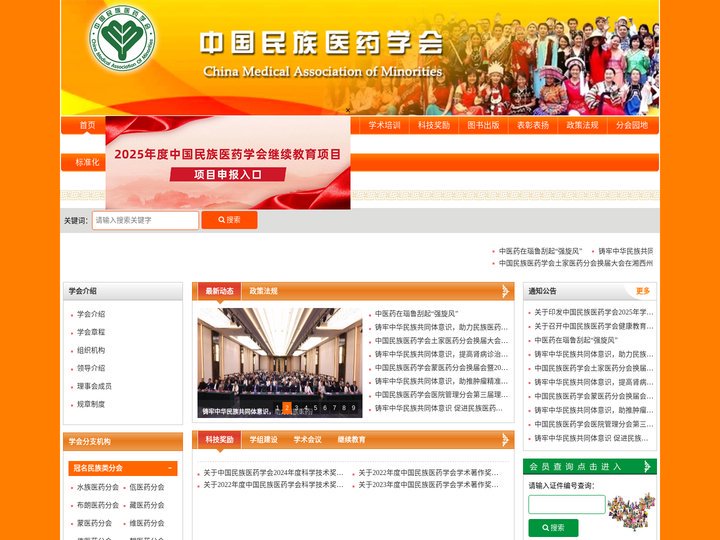Click the 项目申报入口 button on the popup banner
This screenshot has width=720, height=540.
(228, 174)
